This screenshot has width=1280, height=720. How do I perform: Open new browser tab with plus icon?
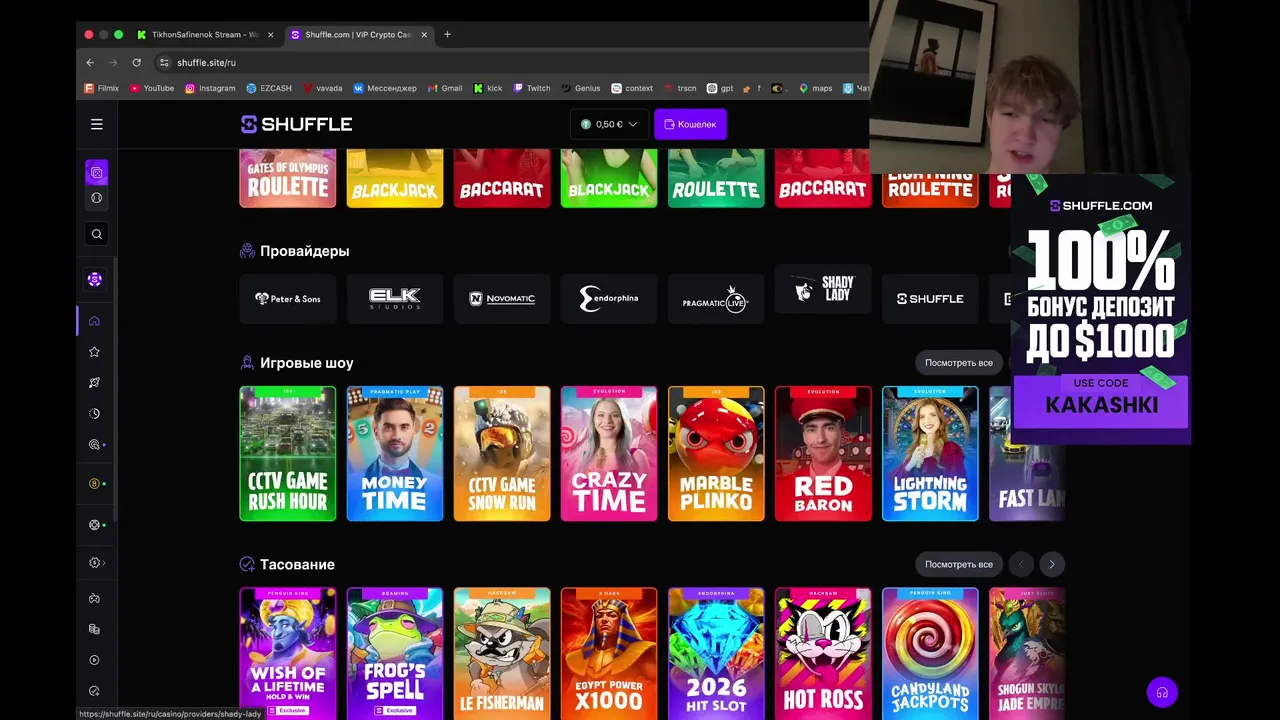[447, 34]
